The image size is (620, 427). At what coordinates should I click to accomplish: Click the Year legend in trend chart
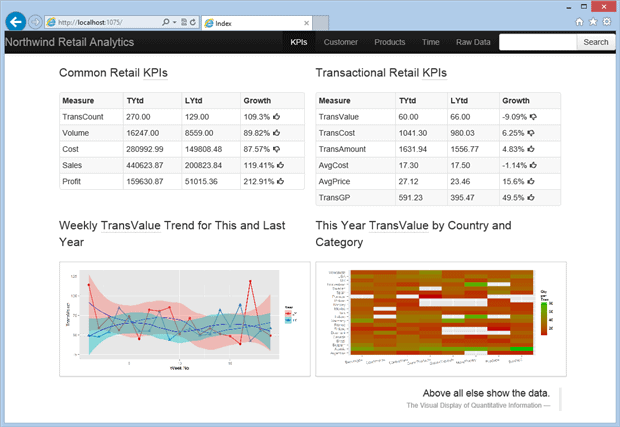click(x=291, y=314)
